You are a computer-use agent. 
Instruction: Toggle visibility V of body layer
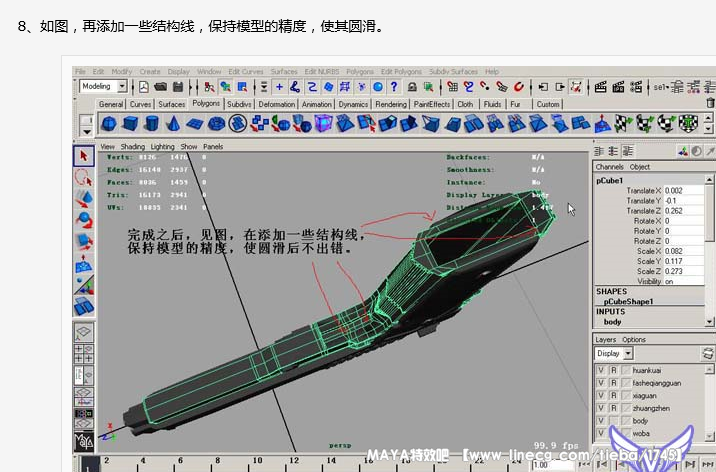(601, 421)
